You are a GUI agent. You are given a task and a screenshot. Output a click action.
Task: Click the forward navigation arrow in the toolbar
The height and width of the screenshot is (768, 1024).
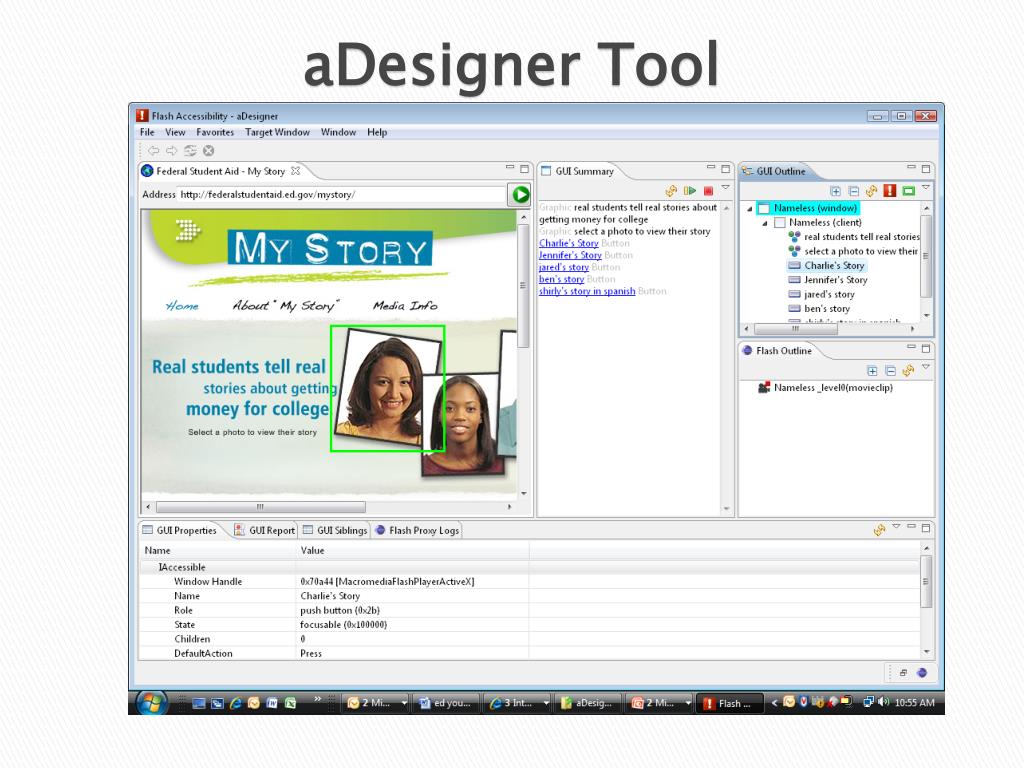pyautogui.click(x=171, y=151)
